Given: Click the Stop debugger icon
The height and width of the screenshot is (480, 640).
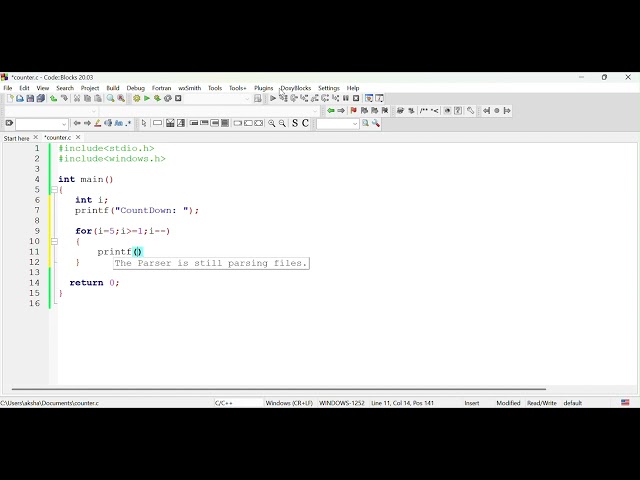Looking at the screenshot, I should tap(356, 98).
